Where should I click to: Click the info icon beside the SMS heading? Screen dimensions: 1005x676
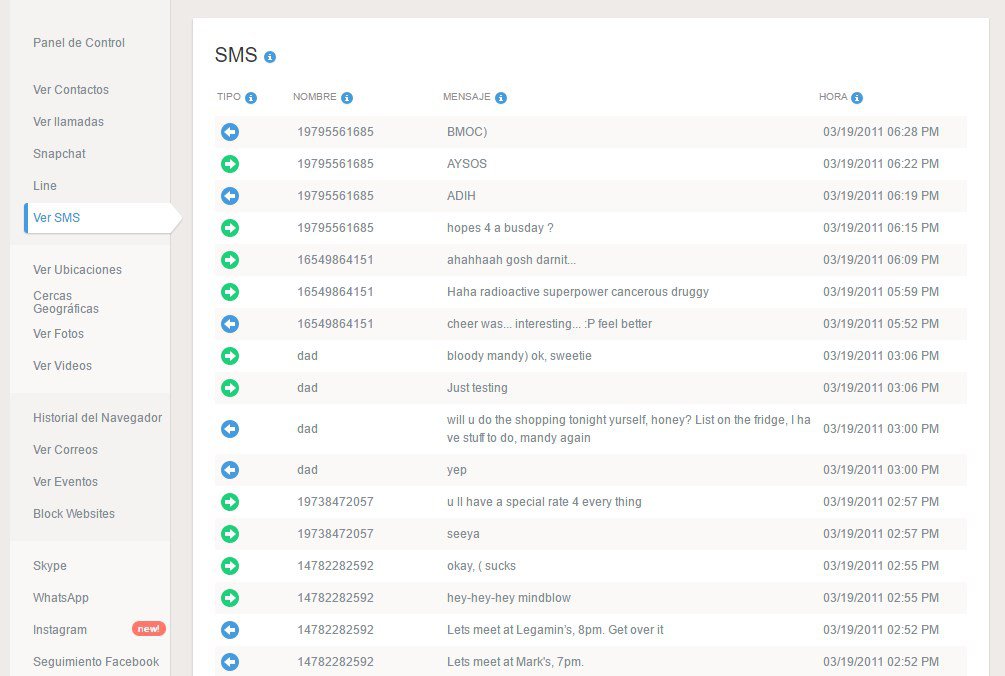pyautogui.click(x=270, y=57)
